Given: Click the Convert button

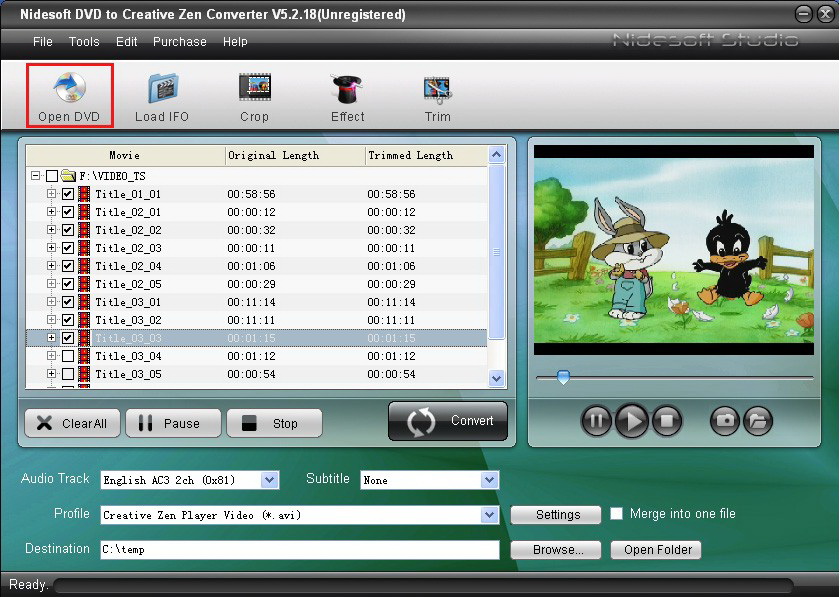Looking at the screenshot, I should (x=448, y=421).
